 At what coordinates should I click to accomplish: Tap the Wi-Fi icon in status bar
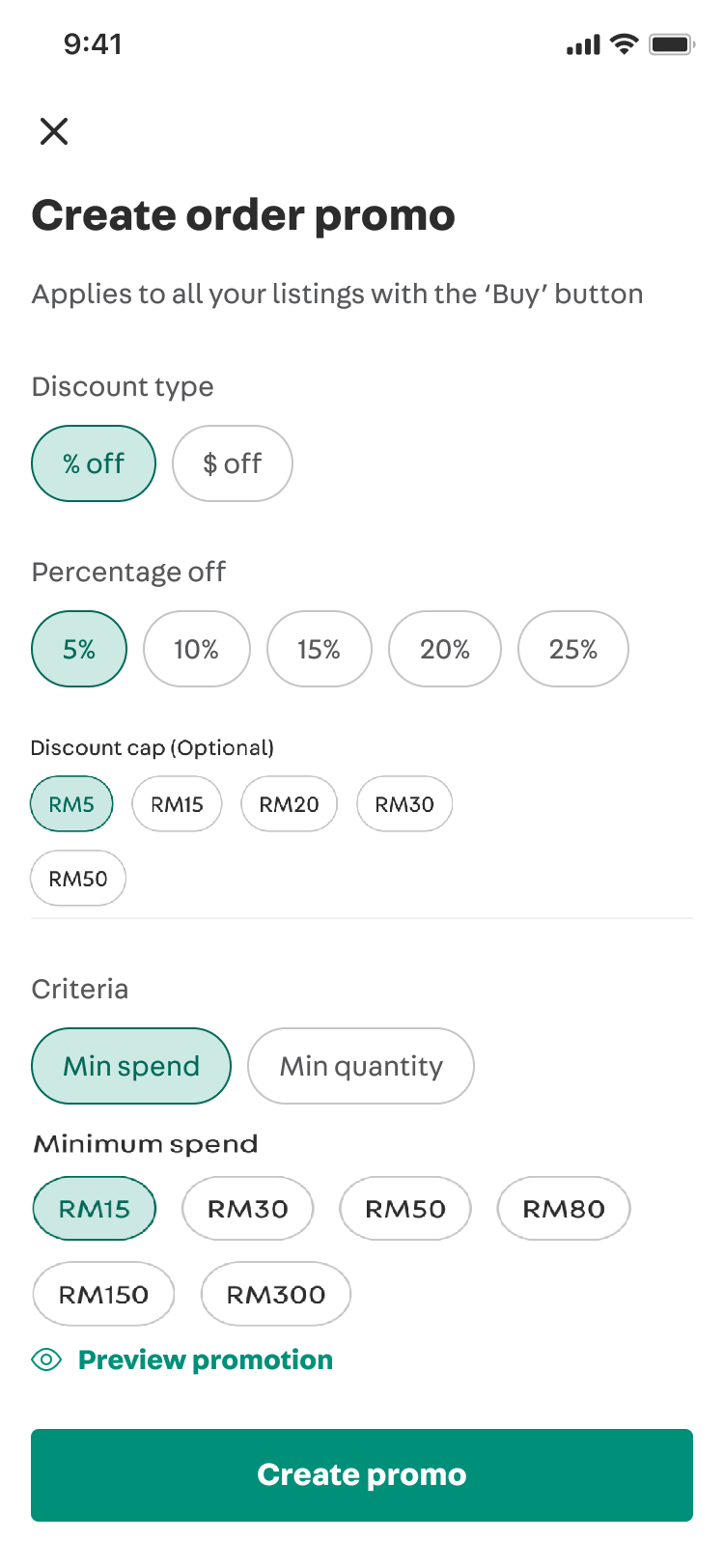(x=625, y=43)
